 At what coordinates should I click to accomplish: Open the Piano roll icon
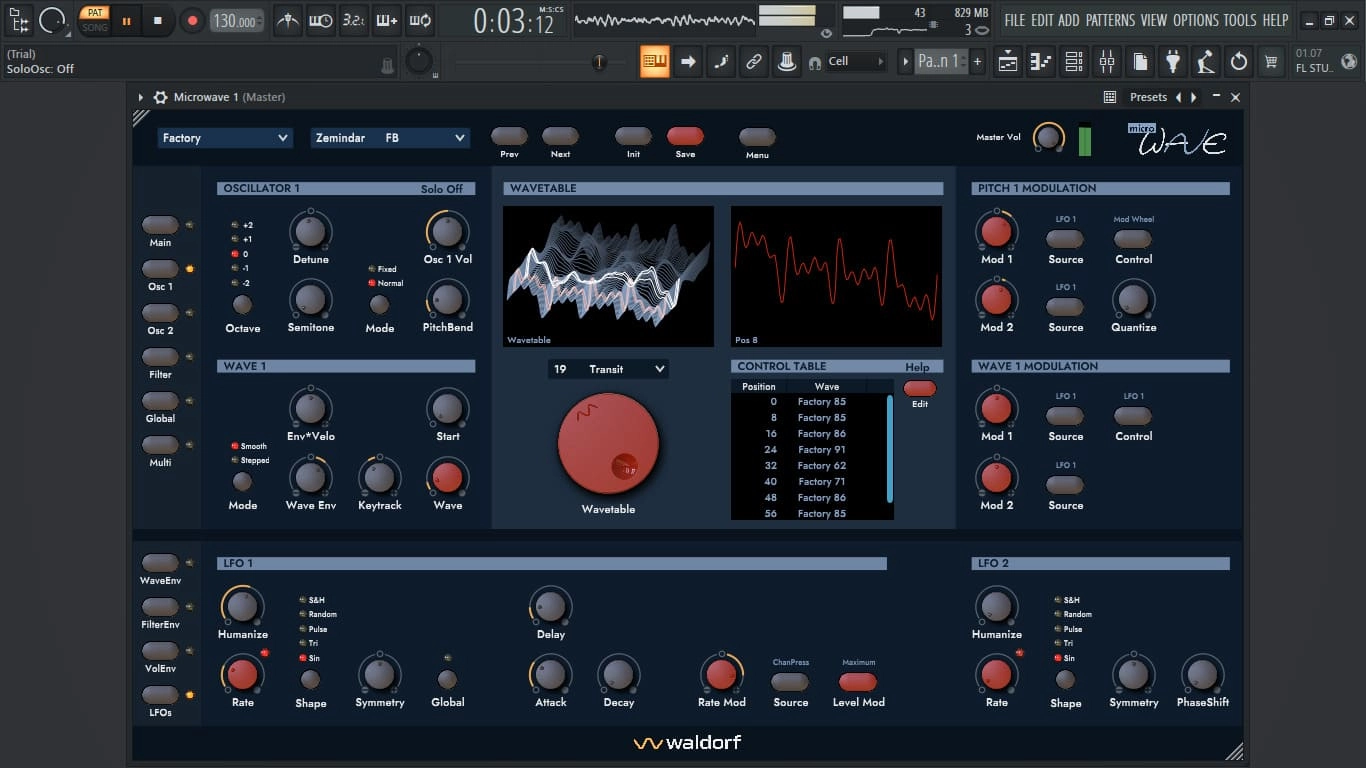click(1041, 62)
